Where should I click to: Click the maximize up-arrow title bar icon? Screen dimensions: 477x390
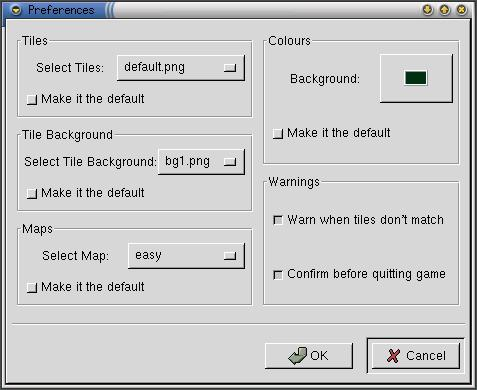tap(445, 10)
